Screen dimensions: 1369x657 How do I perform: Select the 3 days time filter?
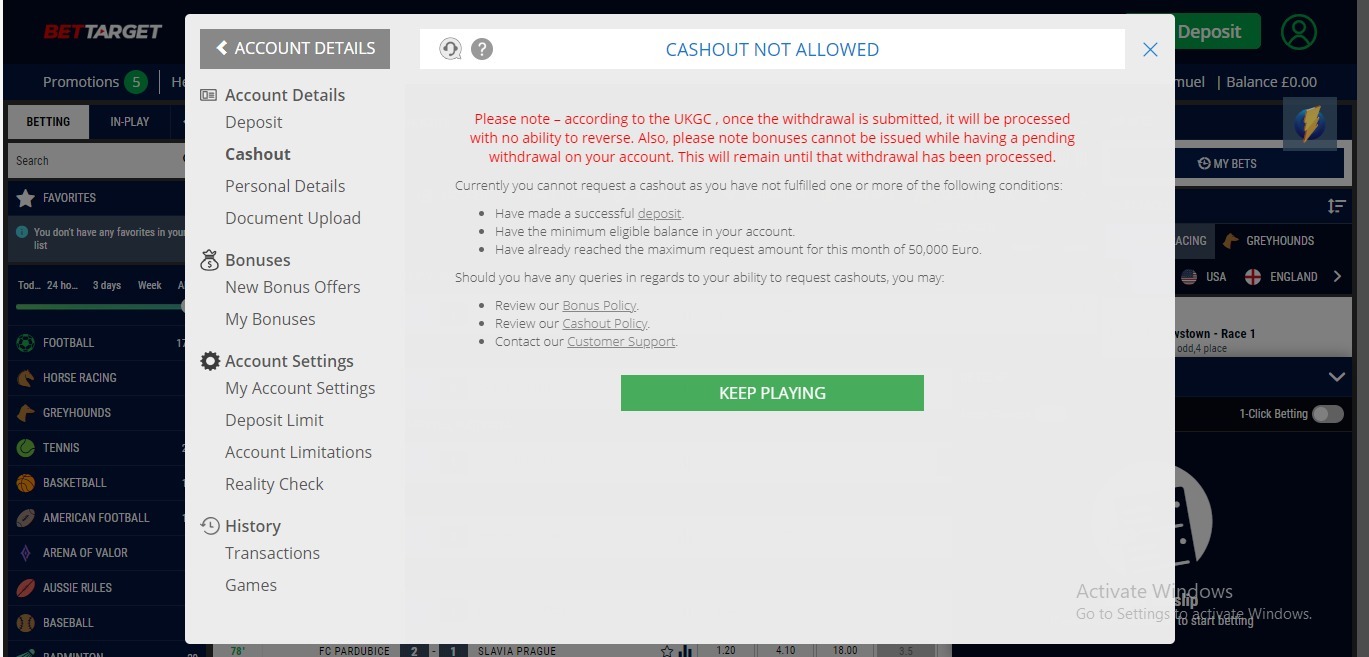click(x=107, y=285)
